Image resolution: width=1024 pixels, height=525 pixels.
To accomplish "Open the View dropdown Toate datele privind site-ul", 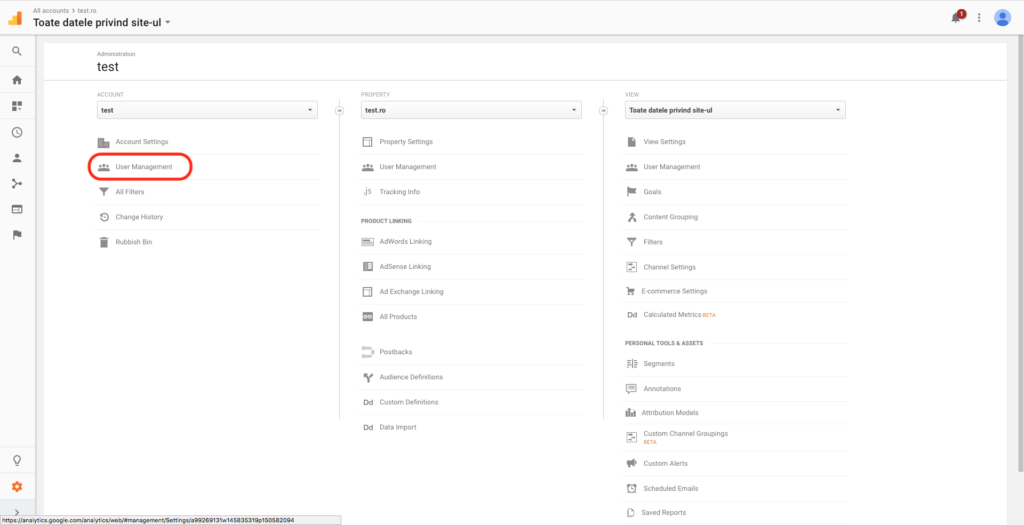I will click(x=735, y=110).
